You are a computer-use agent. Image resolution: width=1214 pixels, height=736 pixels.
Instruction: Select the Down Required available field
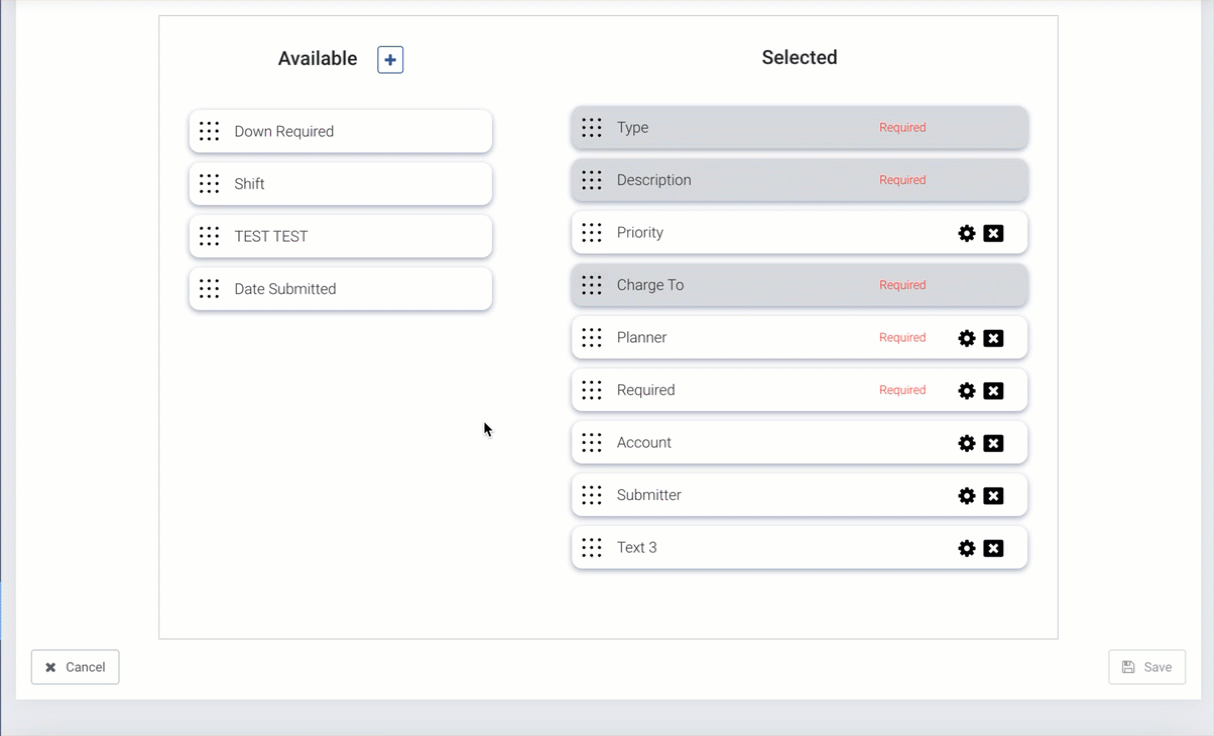[x=340, y=131]
